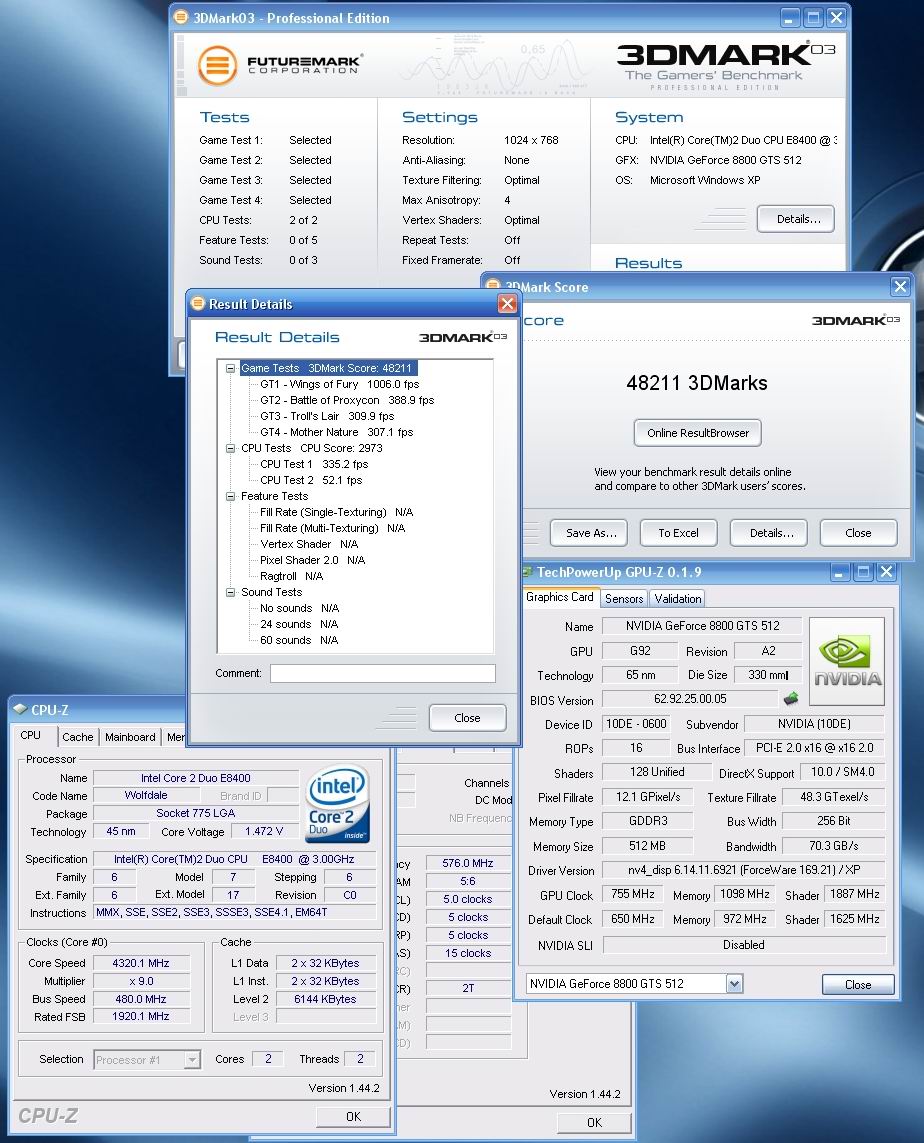The image size is (924, 1143).
Task: Click the Online ResultBrowser button
Action: coord(698,433)
